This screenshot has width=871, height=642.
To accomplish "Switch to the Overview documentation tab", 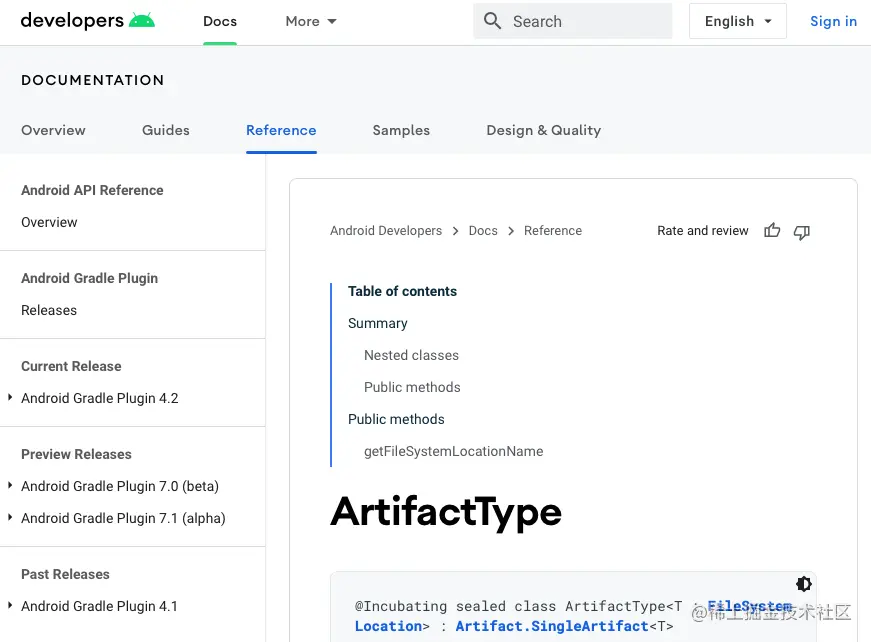I will (x=53, y=130).
